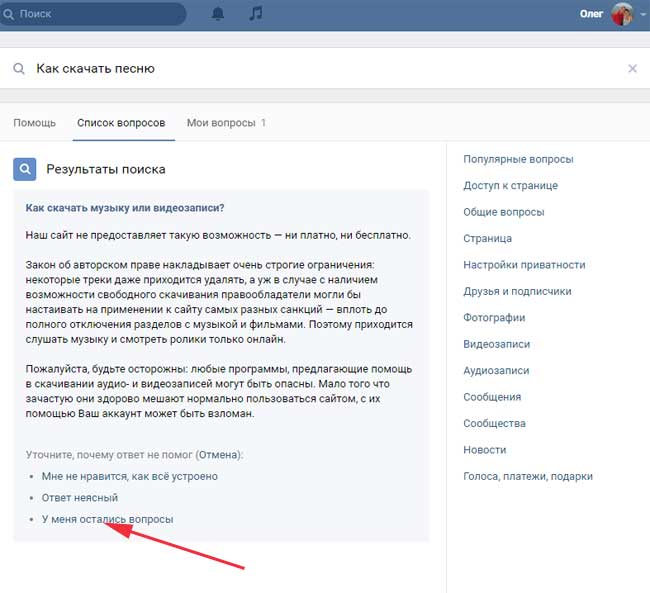Click the notifications bell icon
Viewport: 650px width, 593px height.
point(218,14)
